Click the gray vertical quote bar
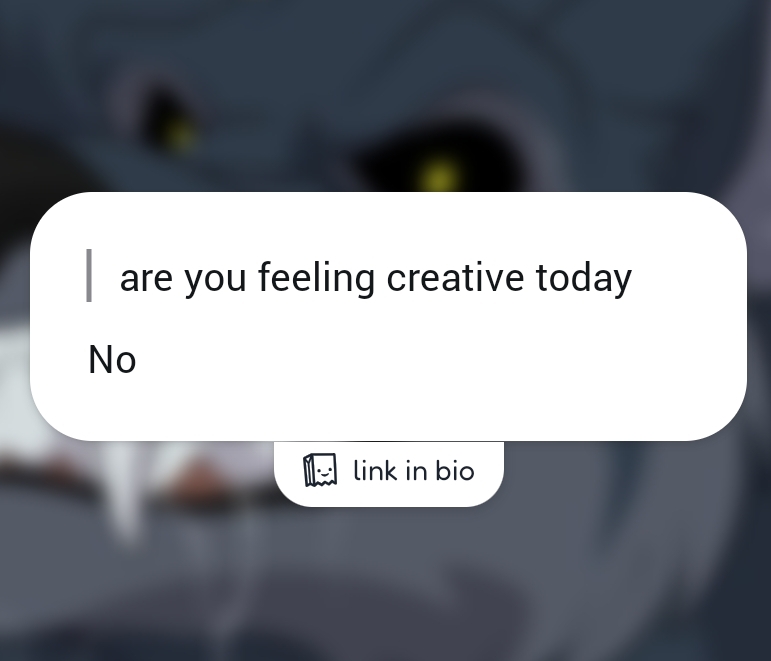 pyautogui.click(x=89, y=275)
